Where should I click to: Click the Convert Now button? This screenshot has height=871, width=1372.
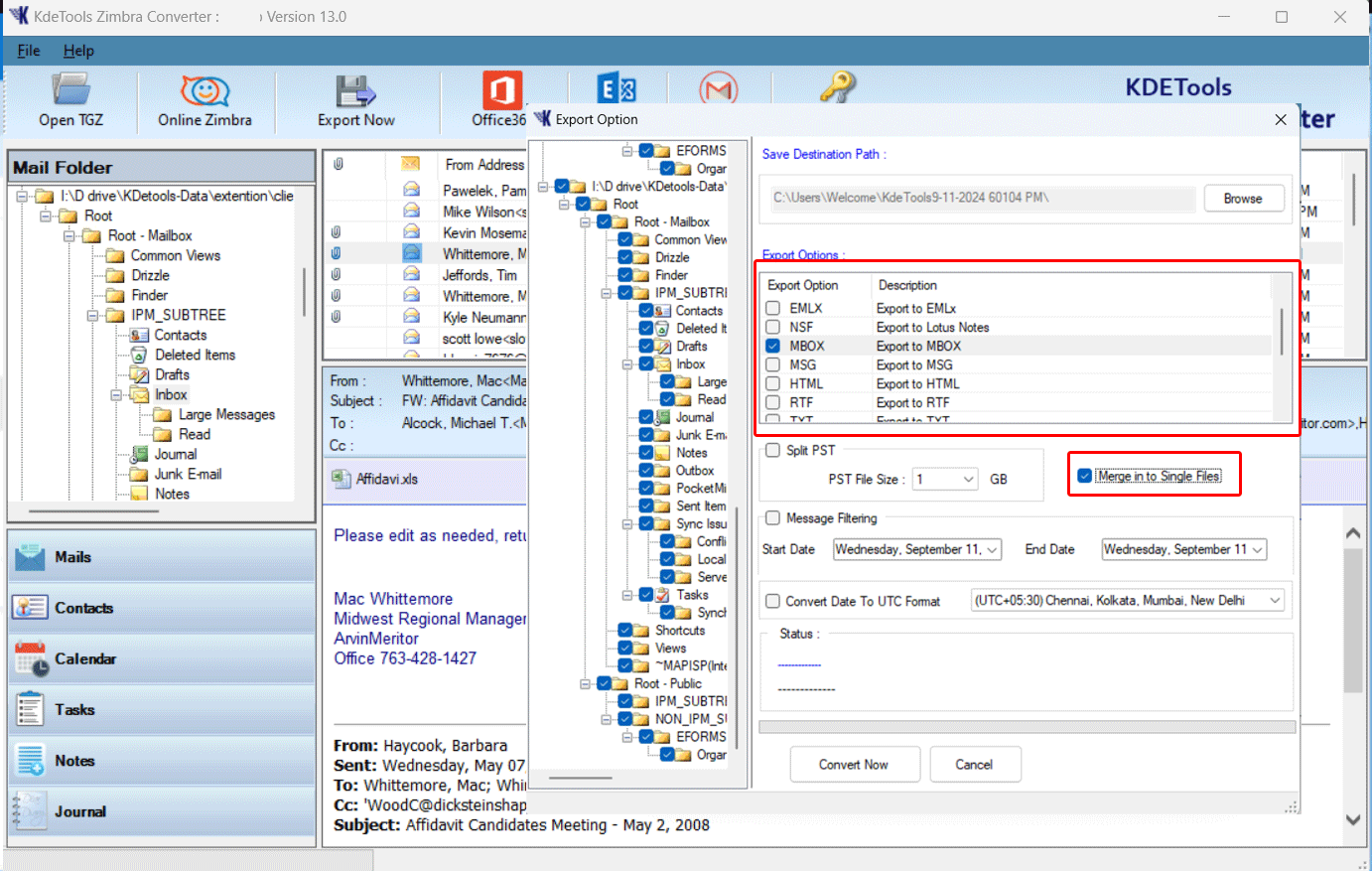(x=854, y=765)
